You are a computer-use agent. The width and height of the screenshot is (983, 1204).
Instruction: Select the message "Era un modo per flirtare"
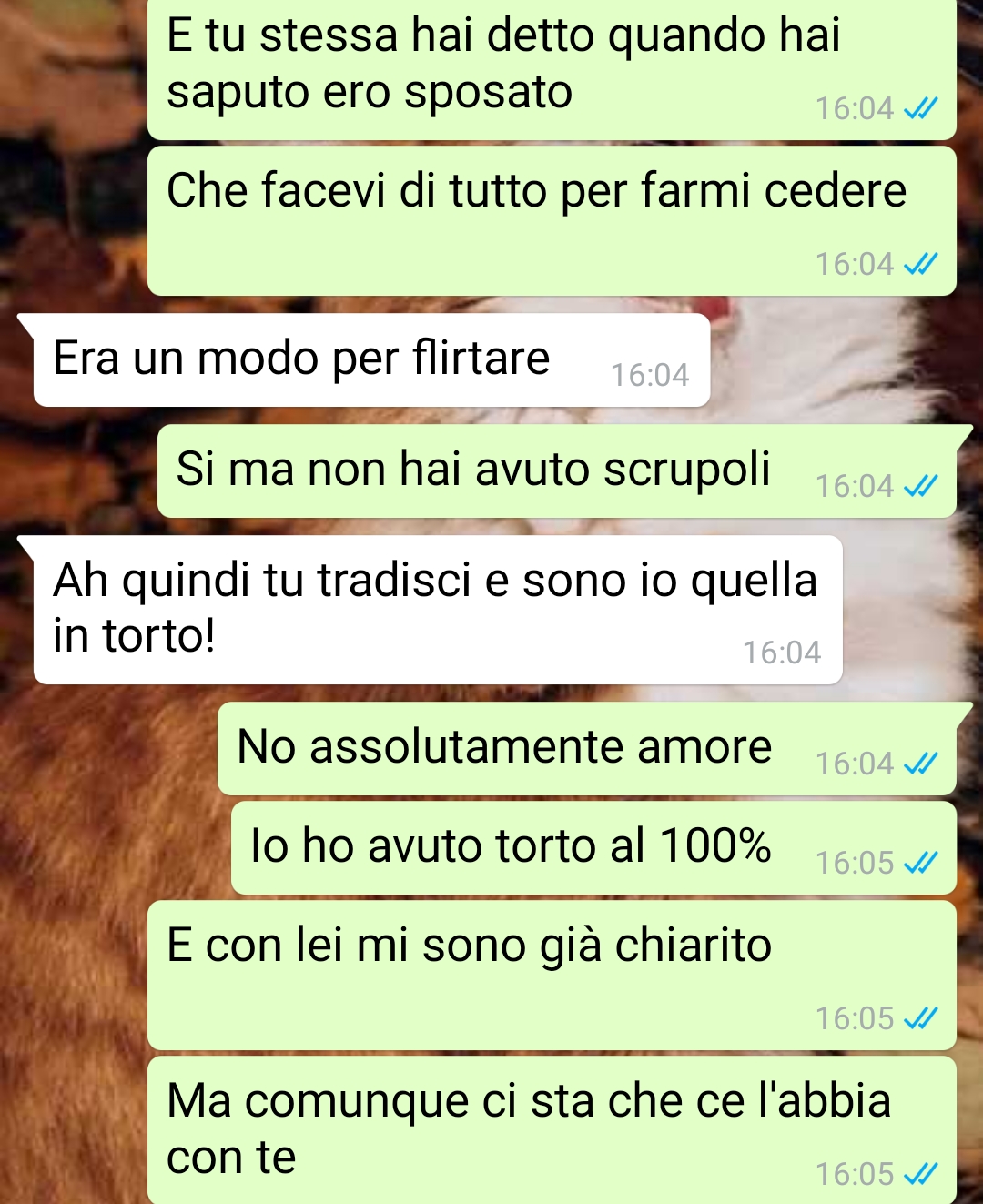pyautogui.click(x=371, y=360)
